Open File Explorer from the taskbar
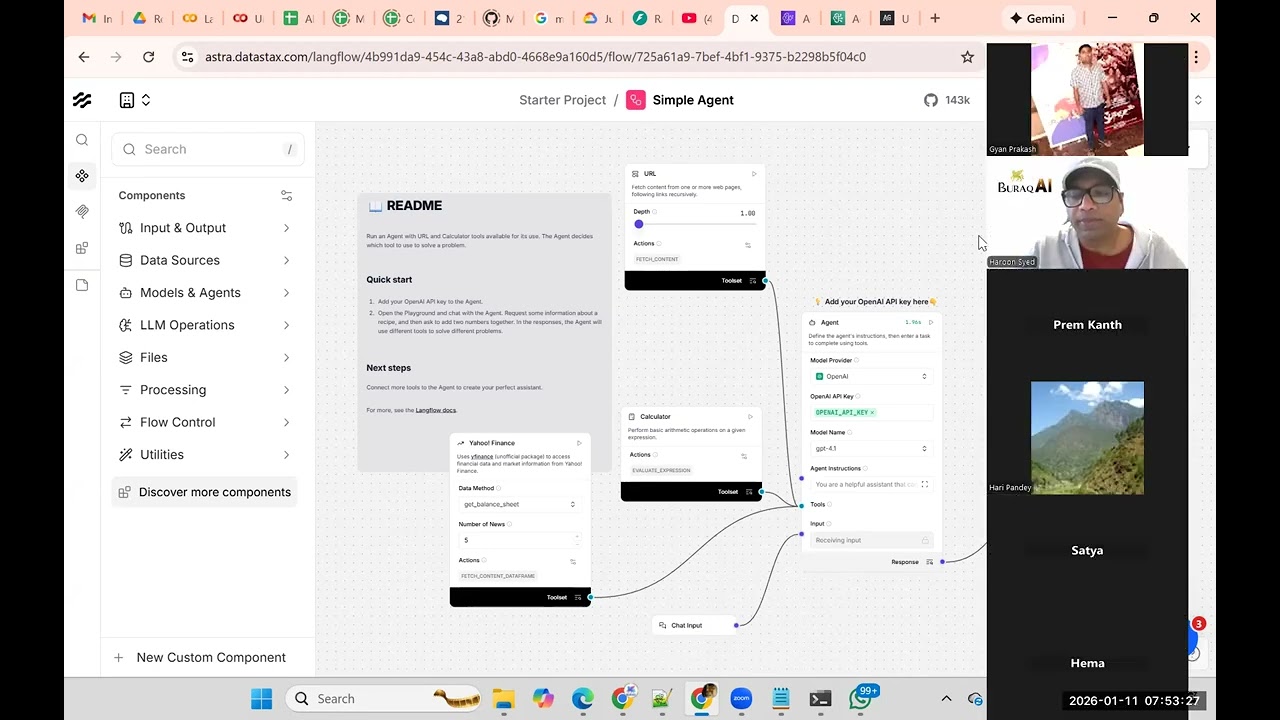 (x=503, y=698)
